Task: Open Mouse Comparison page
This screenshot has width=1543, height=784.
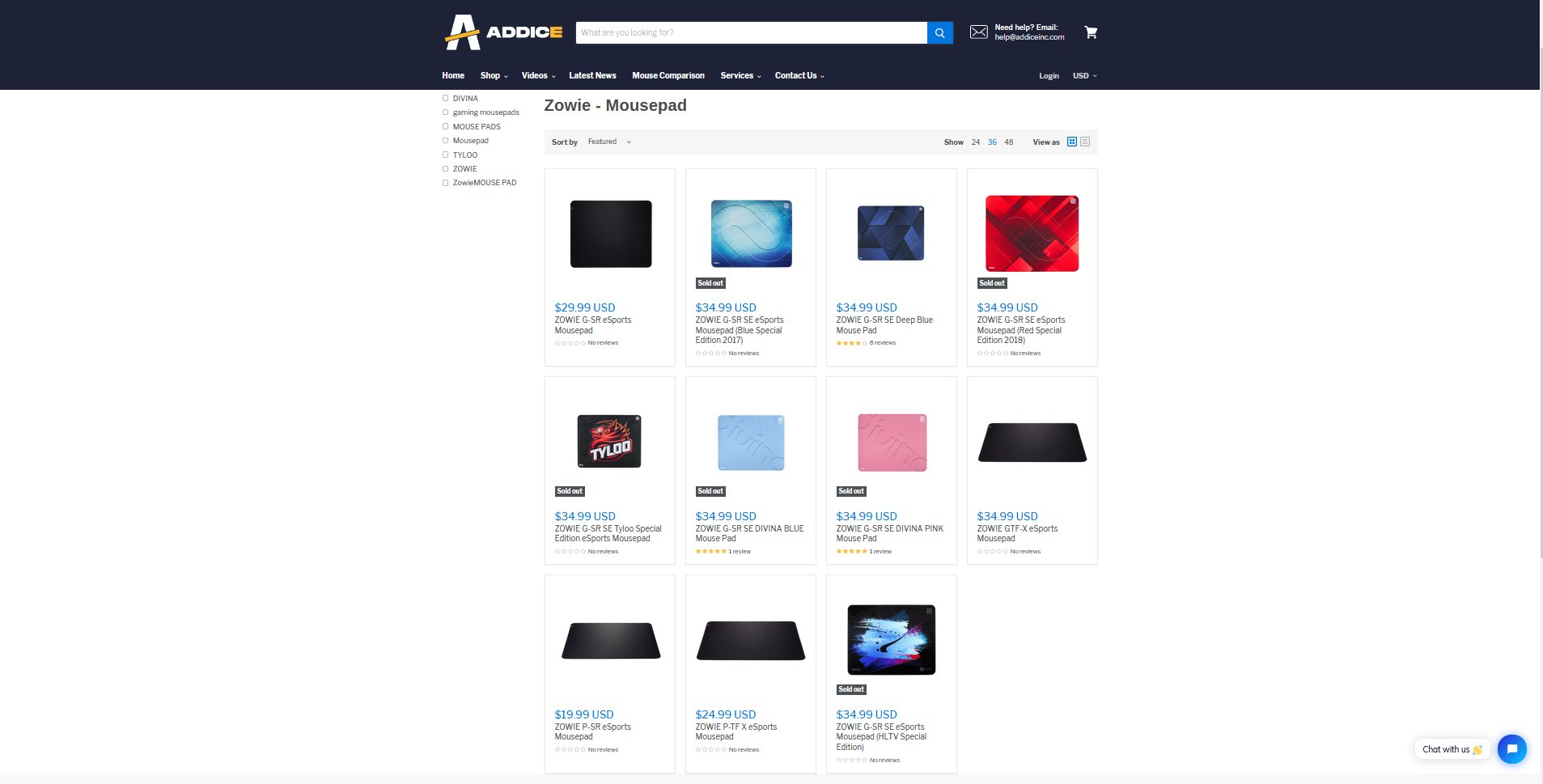Action: [668, 75]
